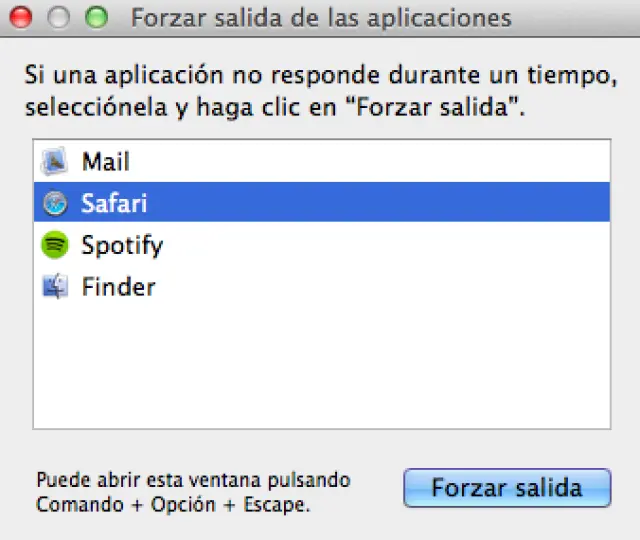The height and width of the screenshot is (540, 640).
Task: Click the Safari compass icon
Action: pyautogui.click(x=54, y=204)
